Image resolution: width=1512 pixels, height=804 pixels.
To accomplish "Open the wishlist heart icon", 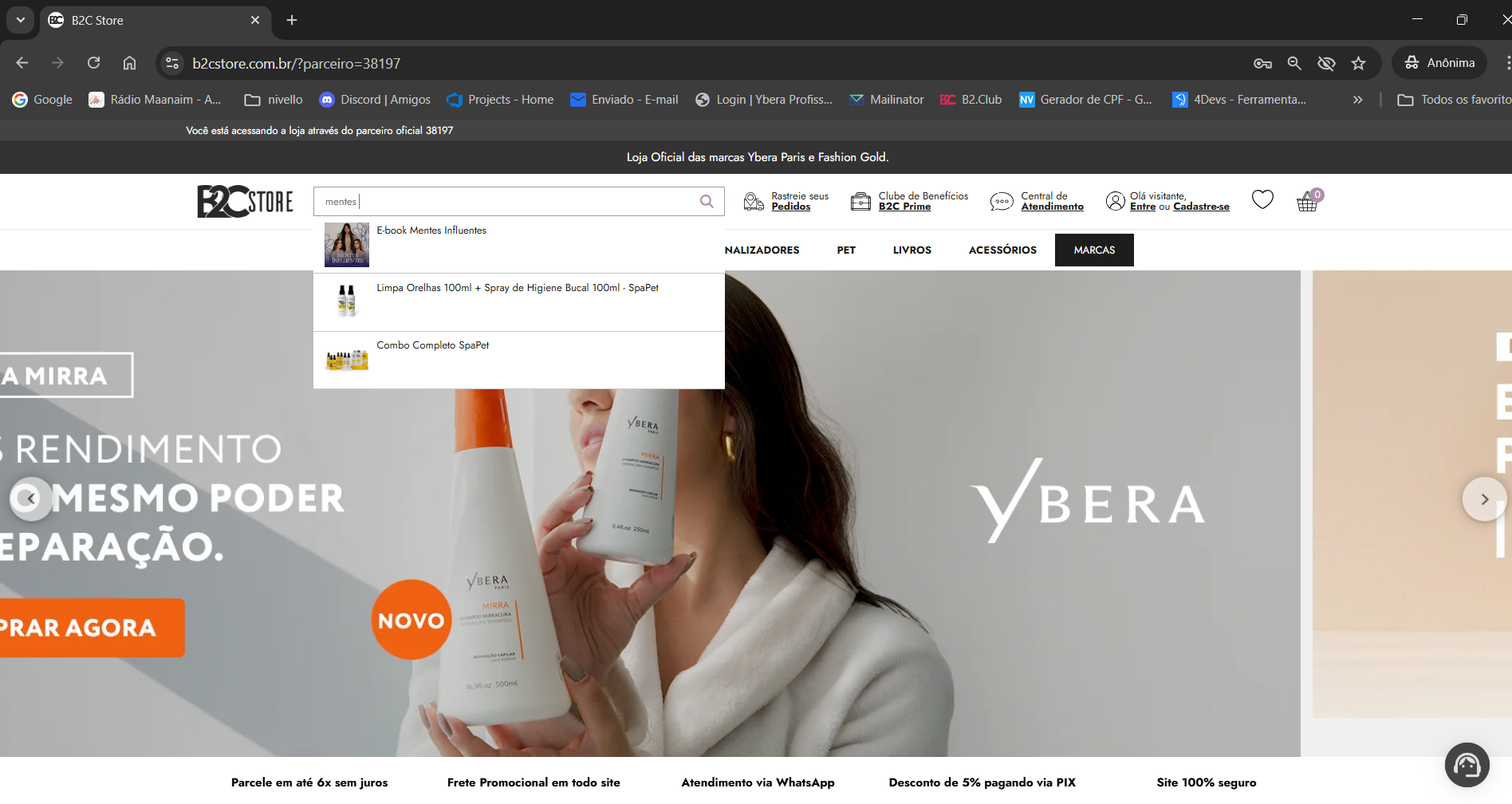I will point(1262,199).
